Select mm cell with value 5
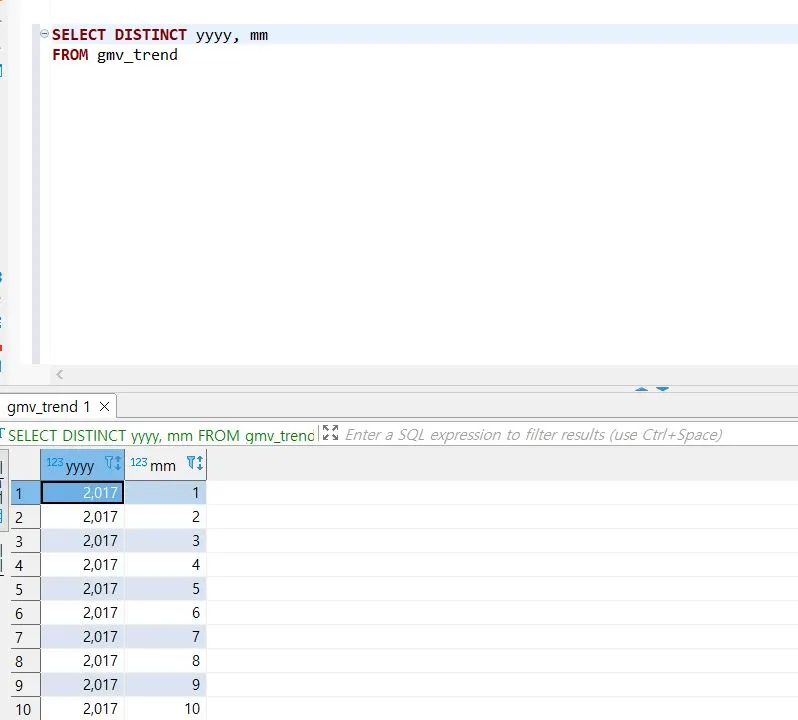Screen dimensions: 798x720 [x=165, y=589]
